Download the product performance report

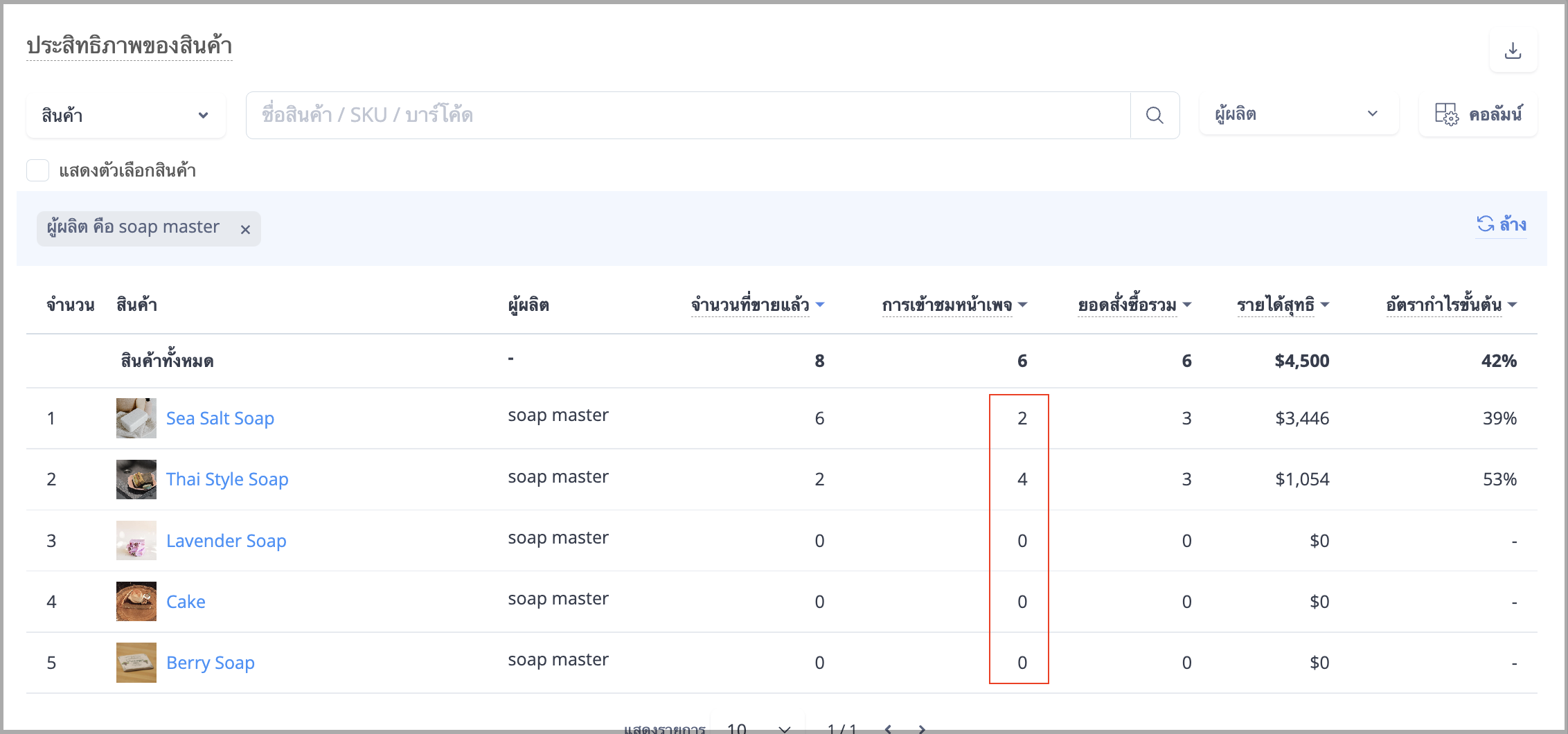coord(1513,51)
